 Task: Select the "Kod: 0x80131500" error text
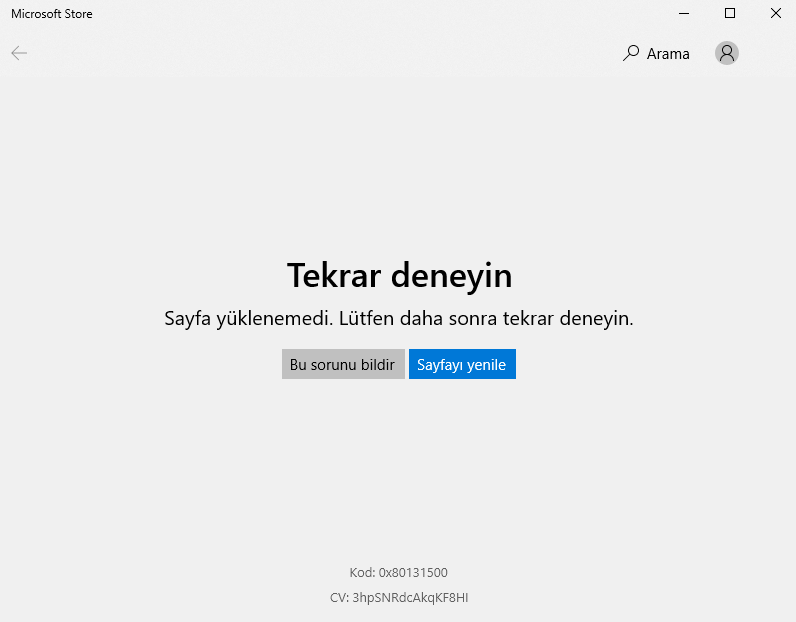(x=399, y=572)
